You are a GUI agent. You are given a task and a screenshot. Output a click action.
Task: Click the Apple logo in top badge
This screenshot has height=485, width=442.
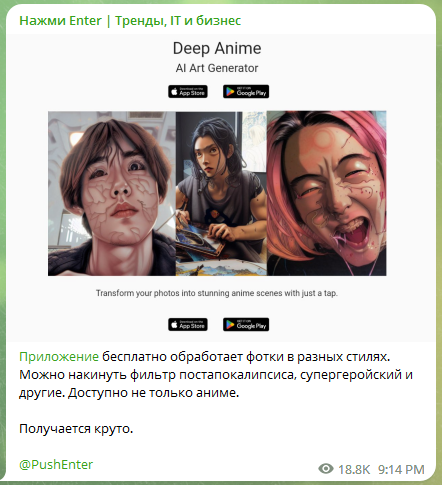174,91
